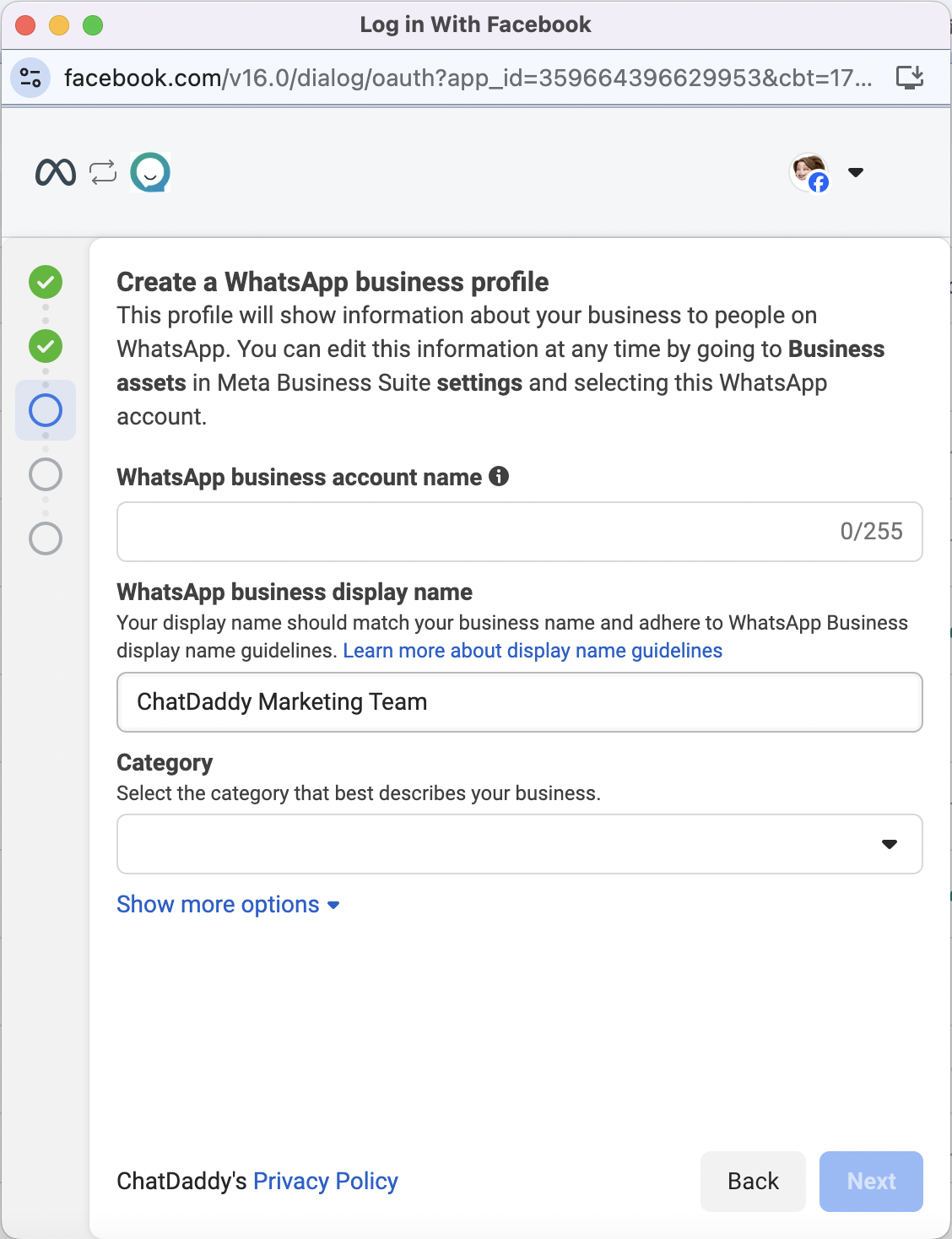This screenshot has height=1239, width=952.
Task: Open Learn more about display name guidelines
Action: pyautogui.click(x=533, y=651)
